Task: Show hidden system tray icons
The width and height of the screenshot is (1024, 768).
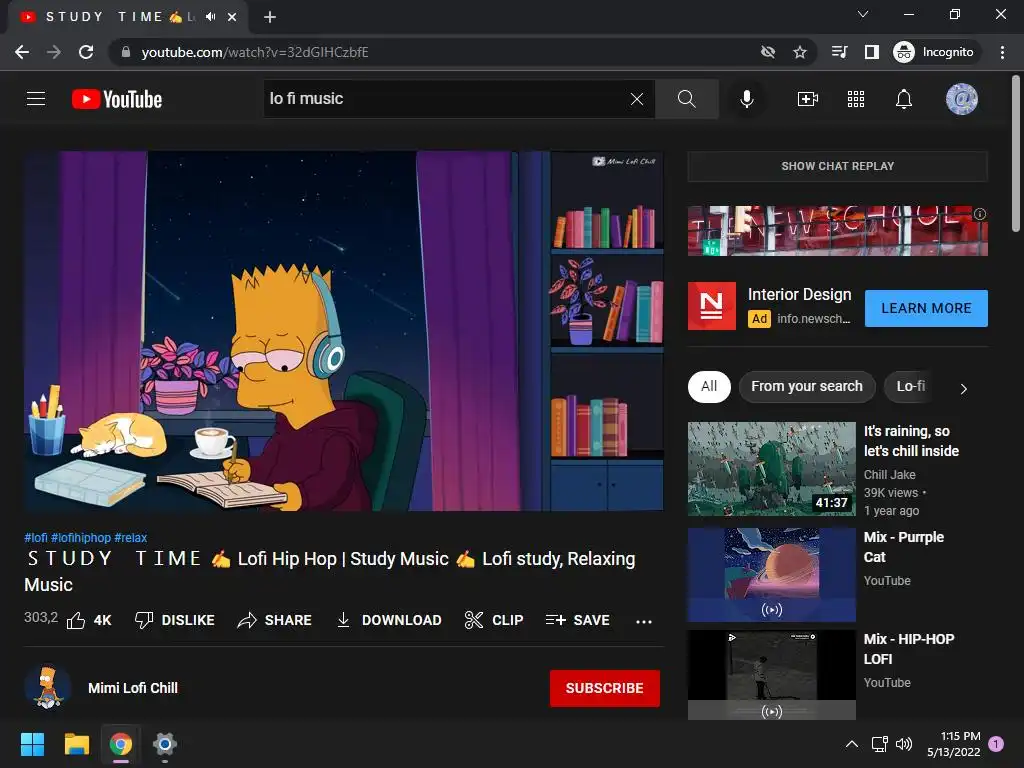Action: 852,744
